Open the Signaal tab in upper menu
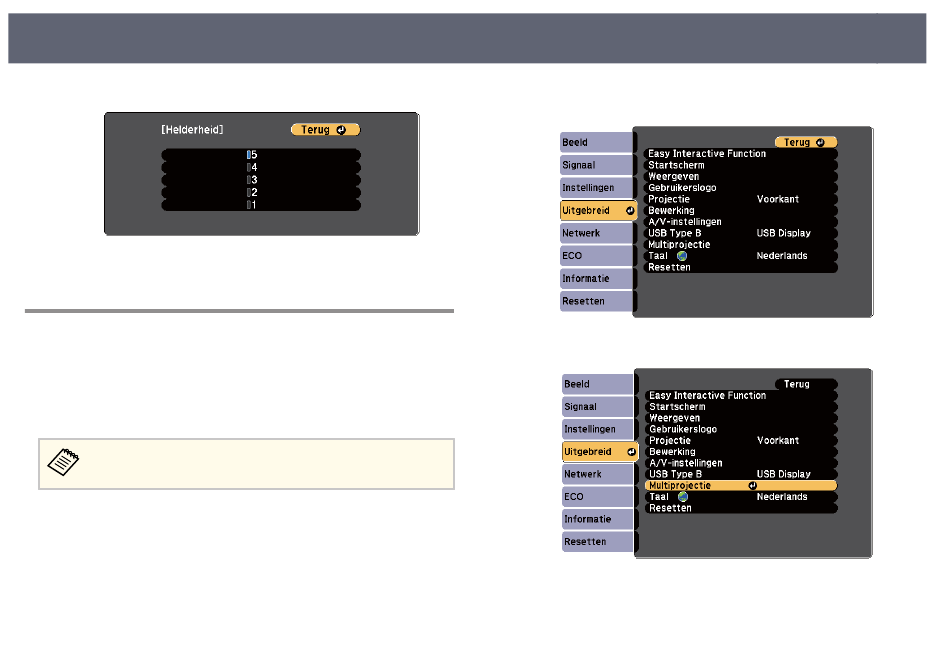This screenshot has height=660, width=950. (596, 165)
